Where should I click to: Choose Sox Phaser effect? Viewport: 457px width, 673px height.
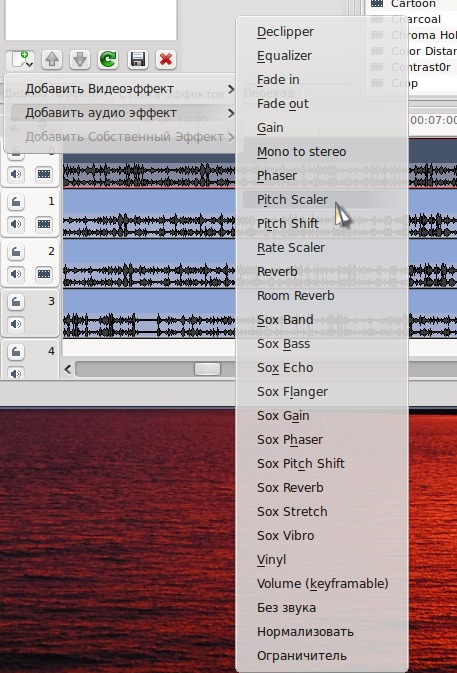[322, 440]
